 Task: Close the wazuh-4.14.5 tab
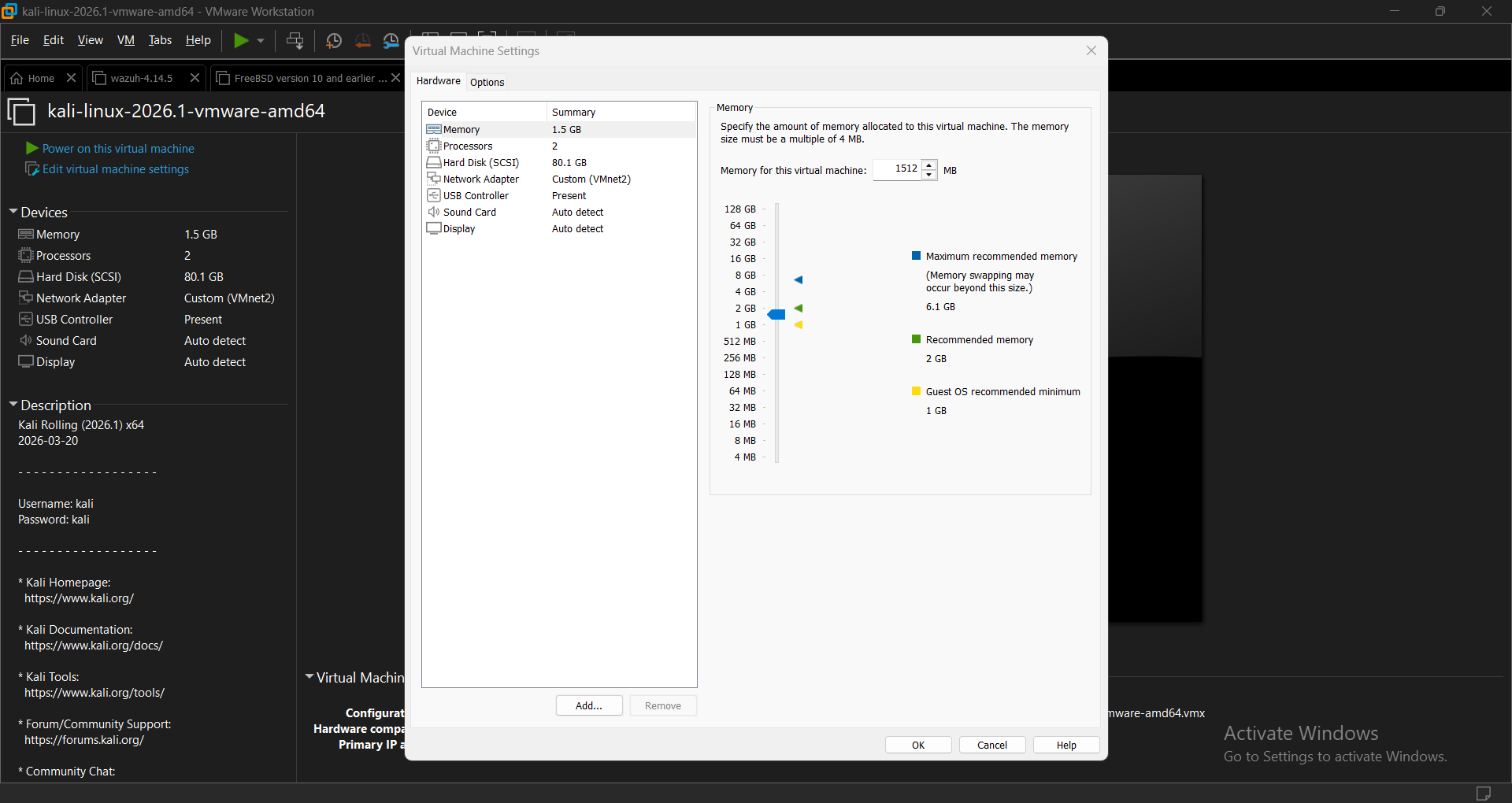point(195,78)
